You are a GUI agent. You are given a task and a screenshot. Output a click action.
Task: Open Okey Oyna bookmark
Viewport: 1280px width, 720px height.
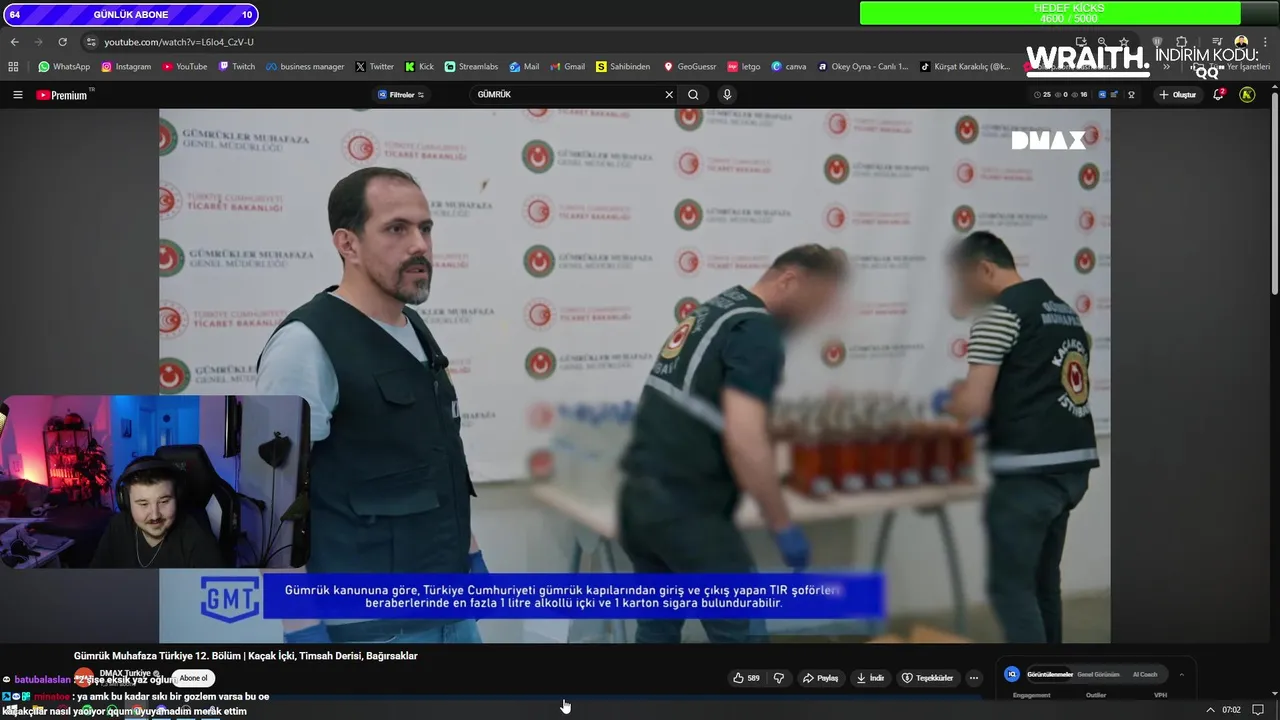point(863,67)
